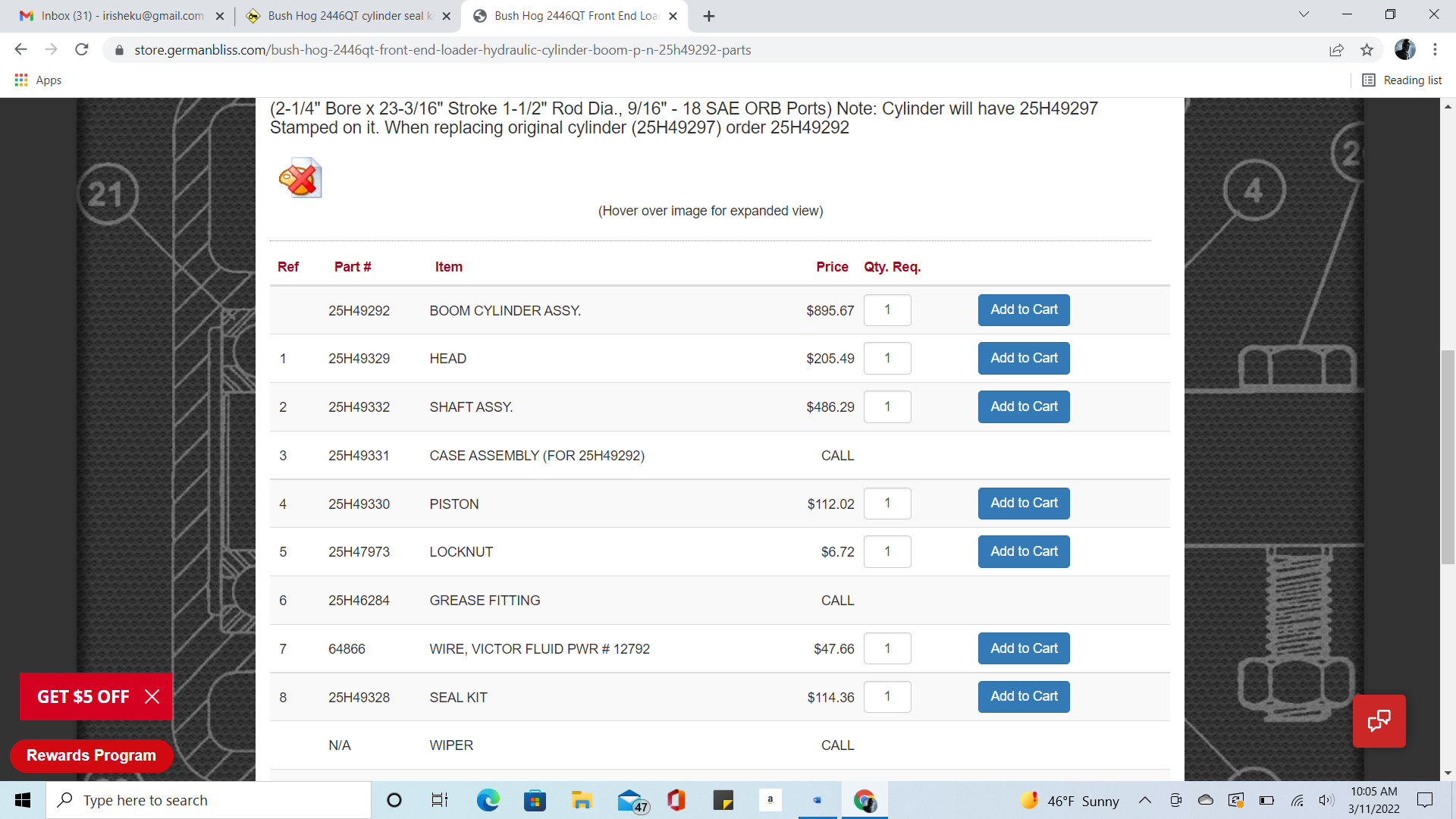The width and height of the screenshot is (1456, 819).
Task: Show hidden system tray icons chevron
Action: pos(1145,801)
